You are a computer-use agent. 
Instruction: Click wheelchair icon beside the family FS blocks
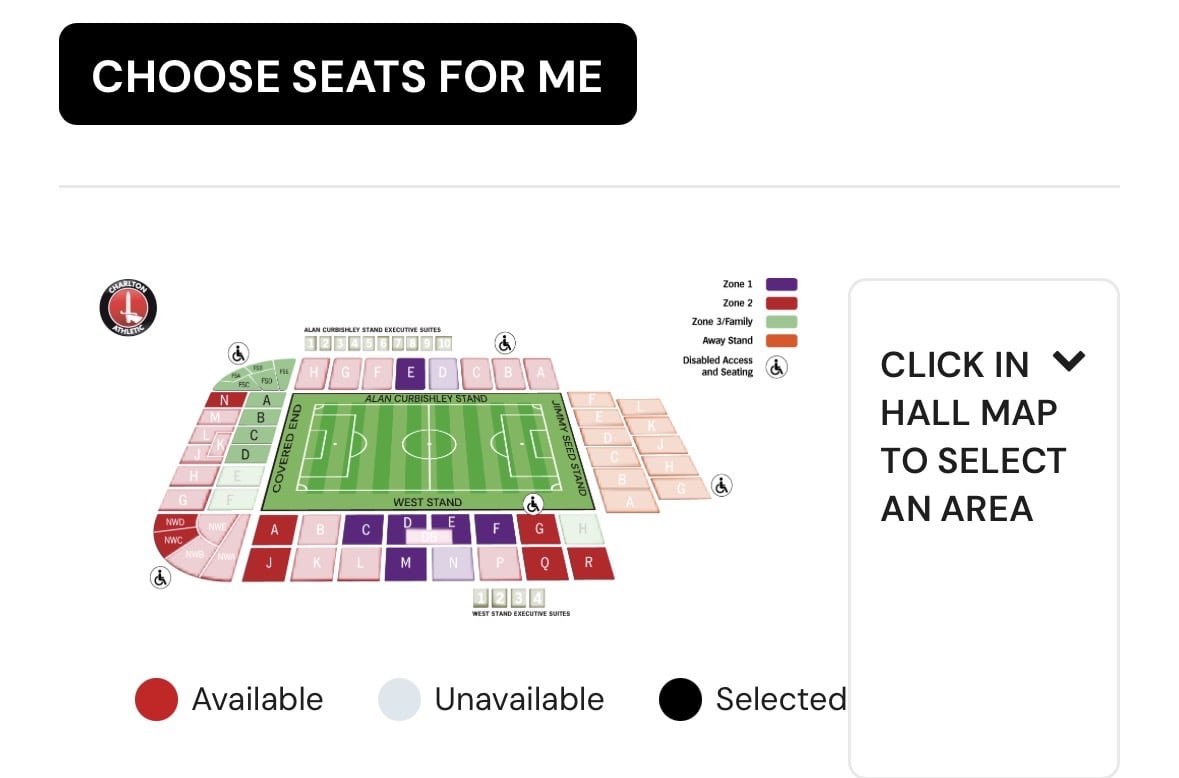(238, 353)
